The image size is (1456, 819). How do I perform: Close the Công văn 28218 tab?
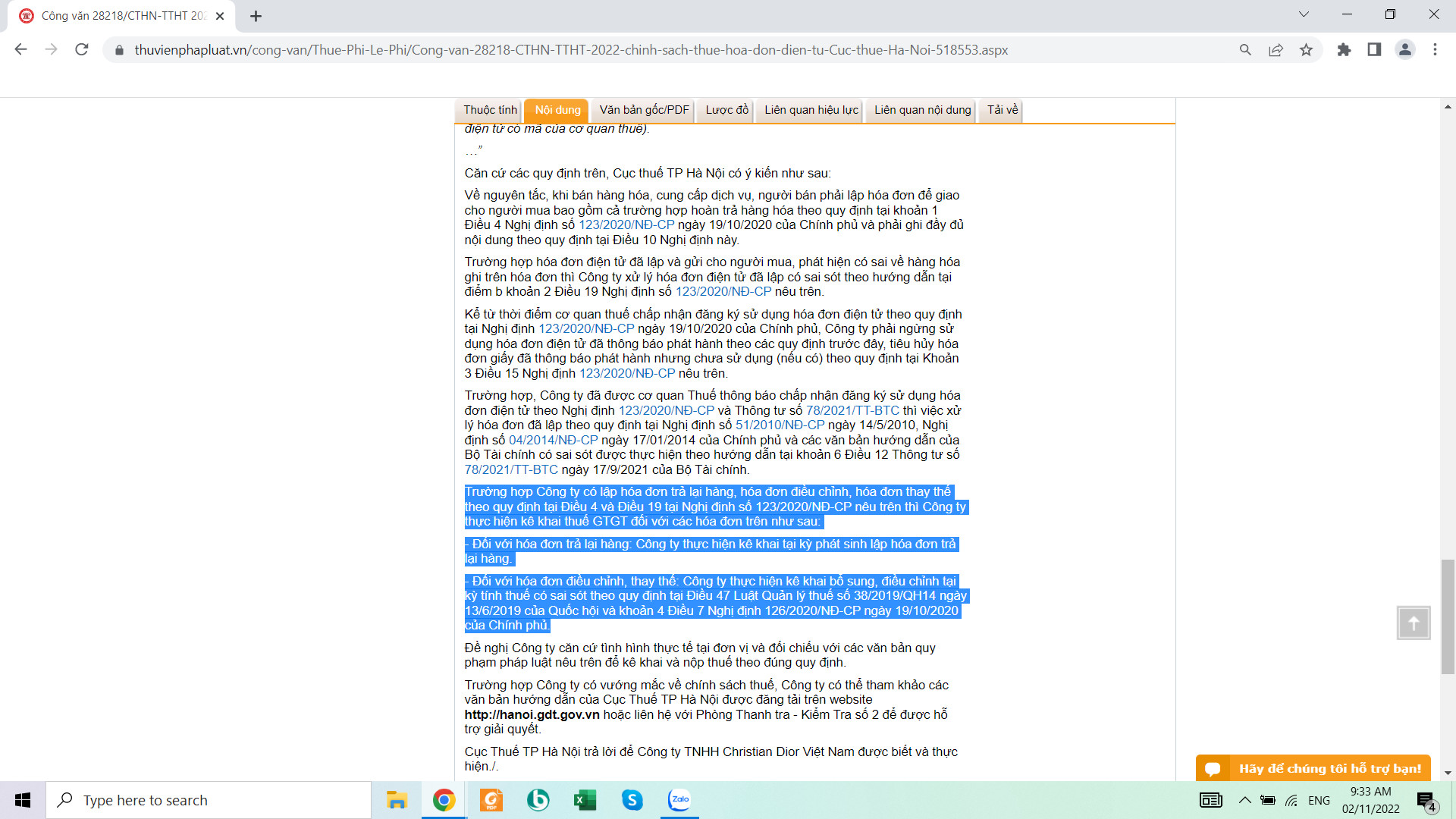(220, 16)
